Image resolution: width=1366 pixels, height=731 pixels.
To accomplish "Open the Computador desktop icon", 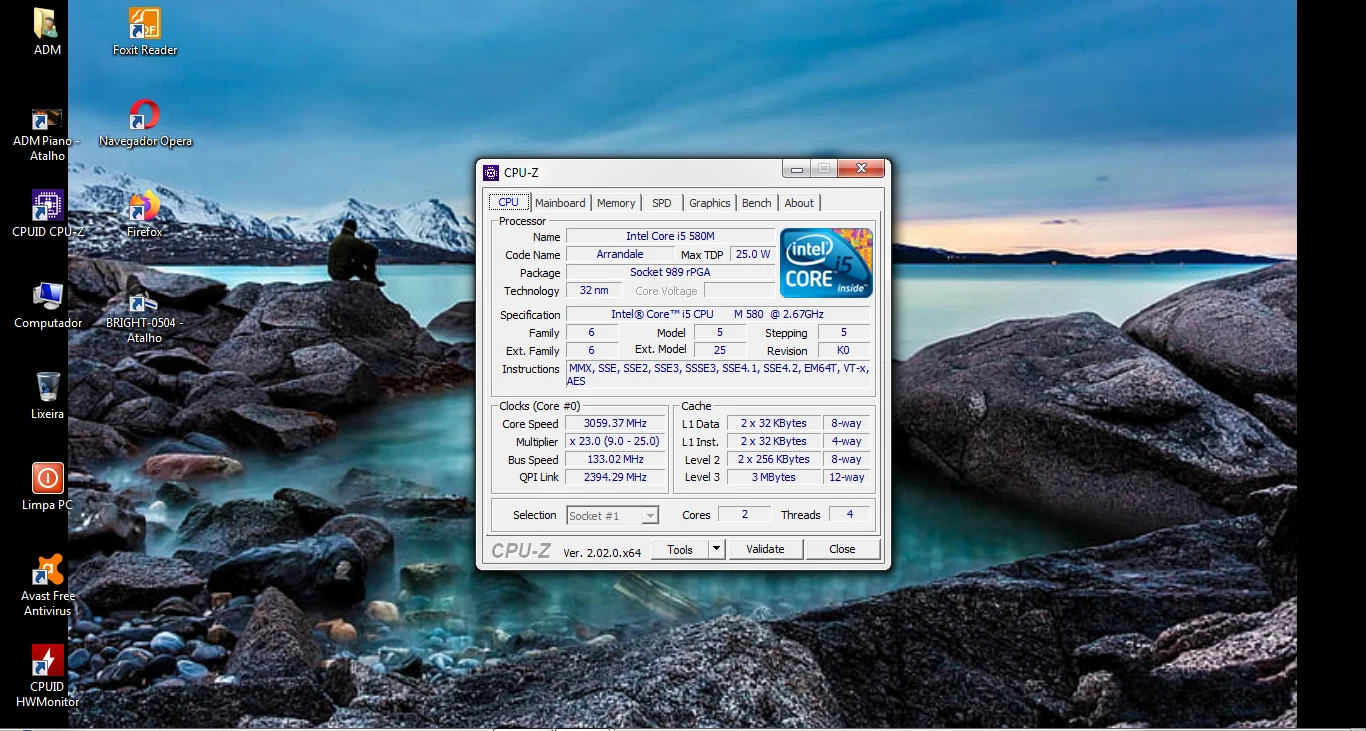I will (47, 297).
